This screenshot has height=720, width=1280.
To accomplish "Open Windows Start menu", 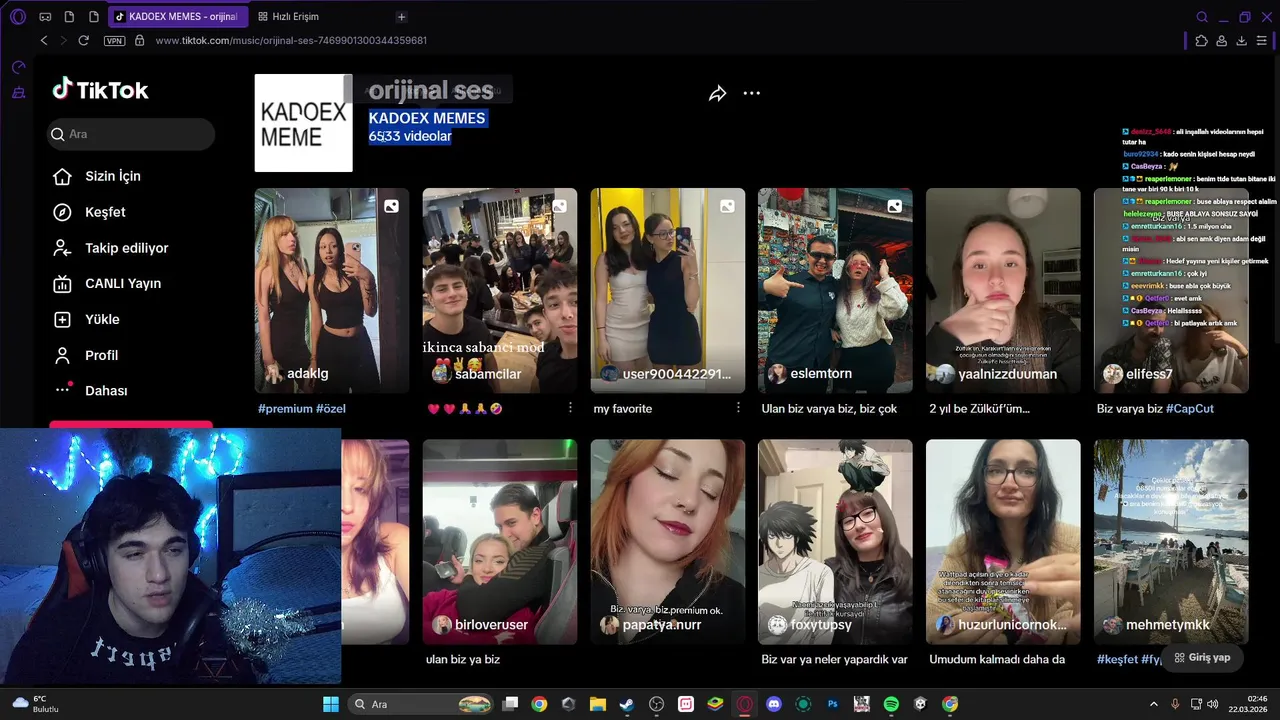I will click(x=331, y=704).
